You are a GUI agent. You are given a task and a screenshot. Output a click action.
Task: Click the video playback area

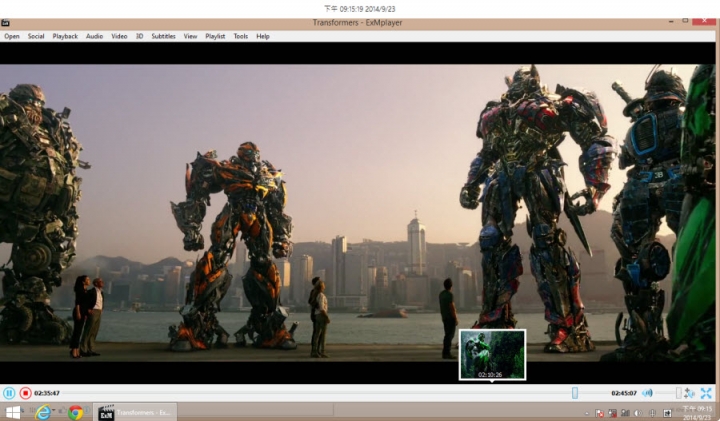357,213
